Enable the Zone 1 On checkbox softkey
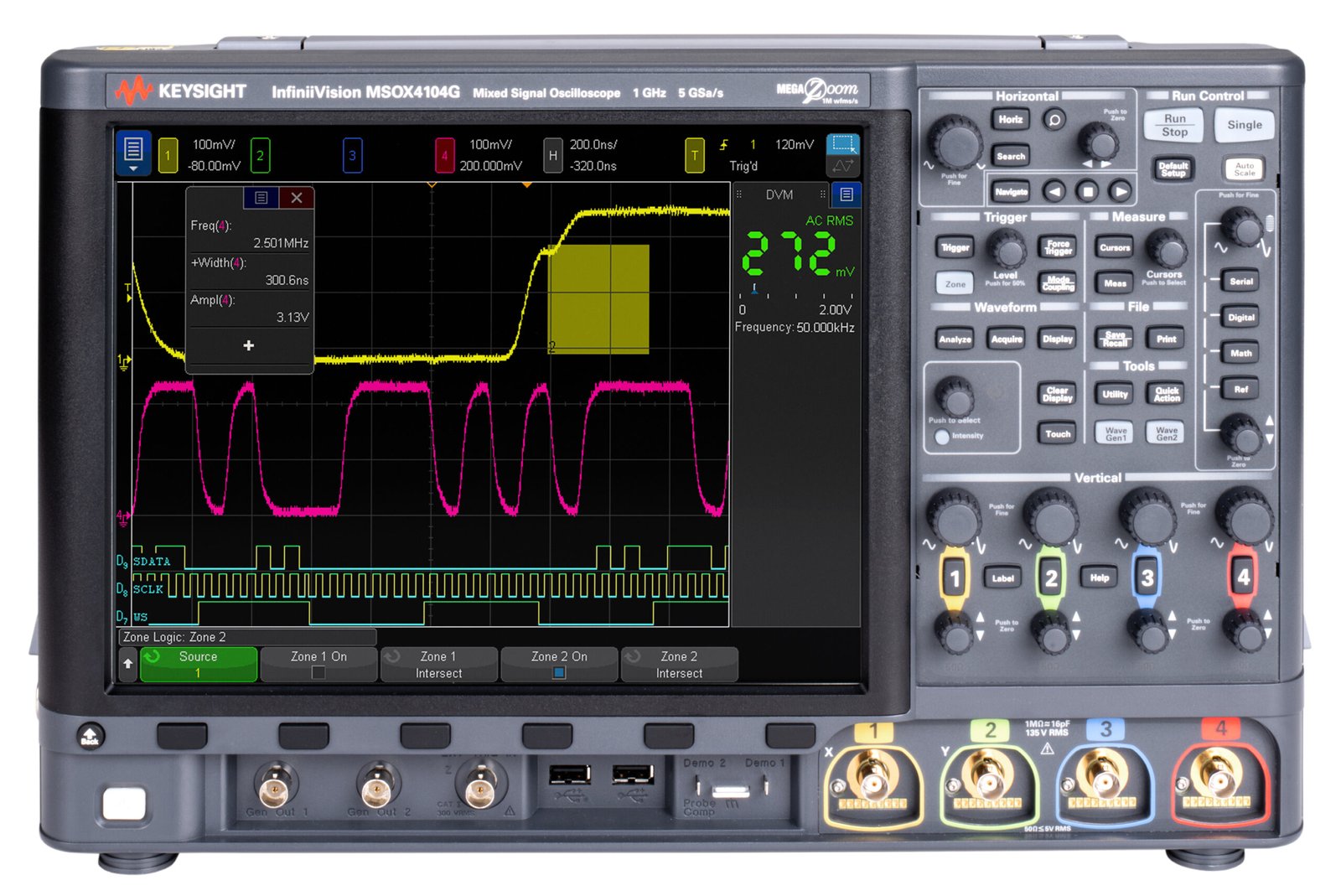Viewport: 1341px width, 896px height. coord(318,663)
